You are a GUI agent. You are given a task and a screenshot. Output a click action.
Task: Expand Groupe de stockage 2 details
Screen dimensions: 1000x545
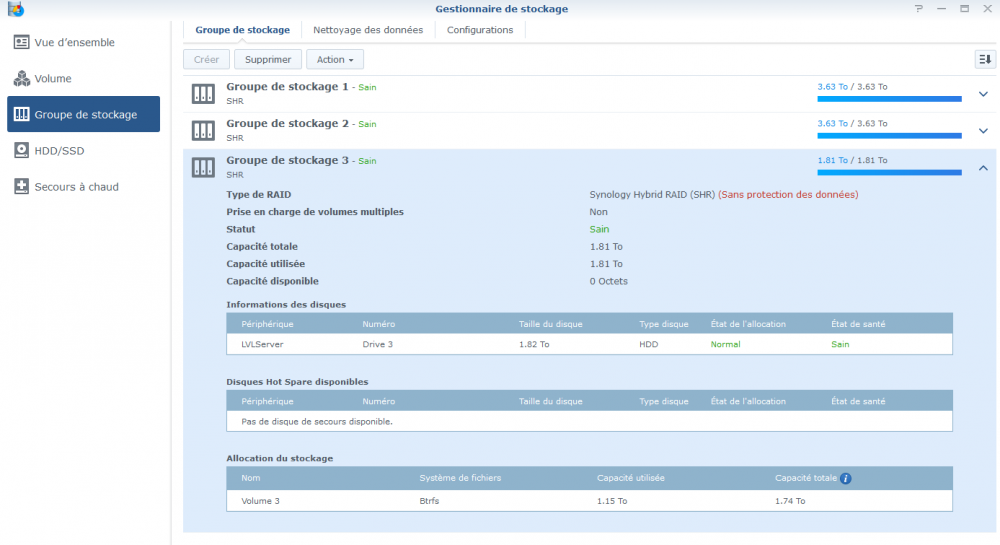click(982, 131)
